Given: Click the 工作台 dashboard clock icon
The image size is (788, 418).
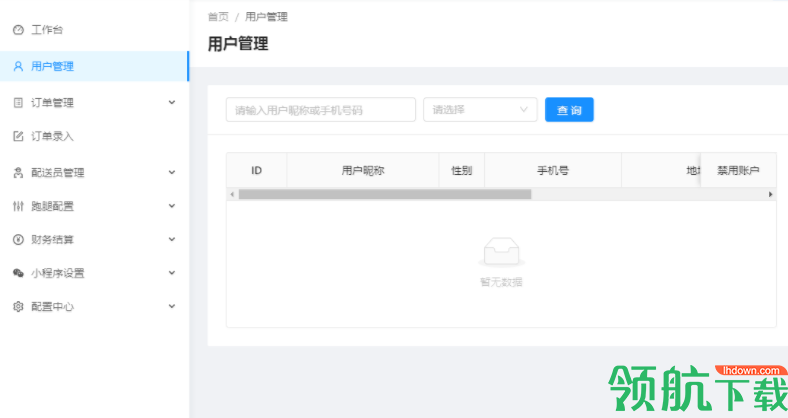Looking at the screenshot, I should point(18,30).
